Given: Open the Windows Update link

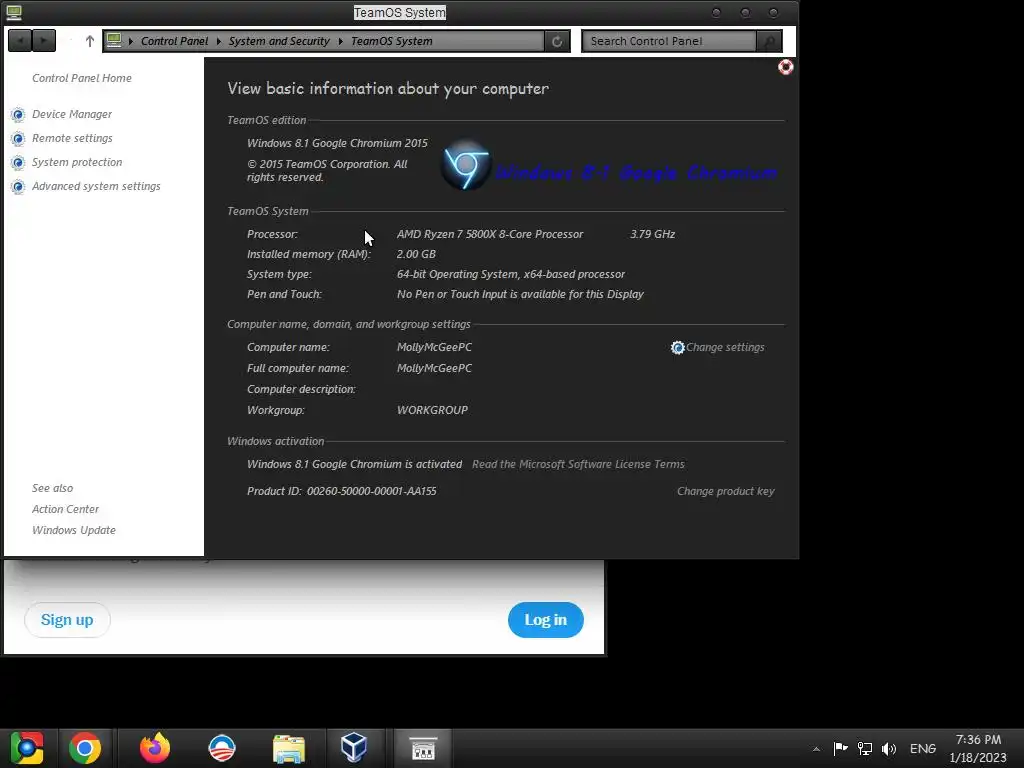Looking at the screenshot, I should 74,530.
